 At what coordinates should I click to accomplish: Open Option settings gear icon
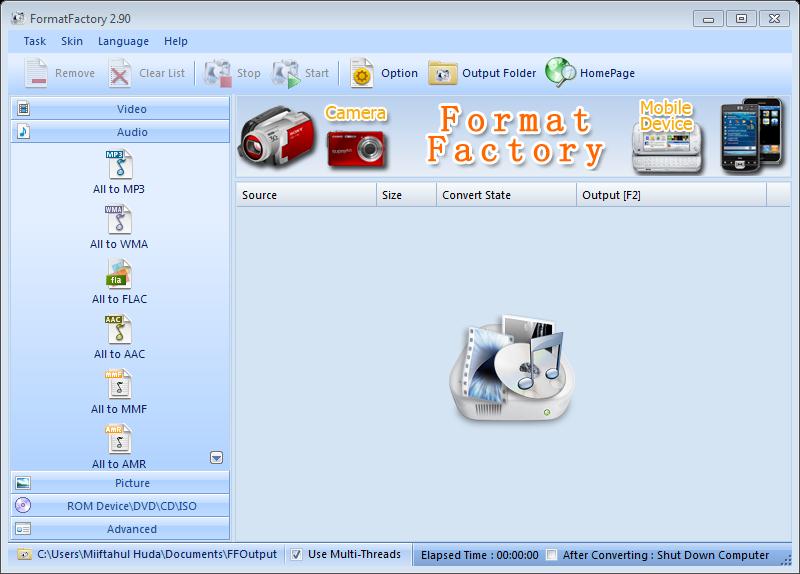click(x=362, y=73)
